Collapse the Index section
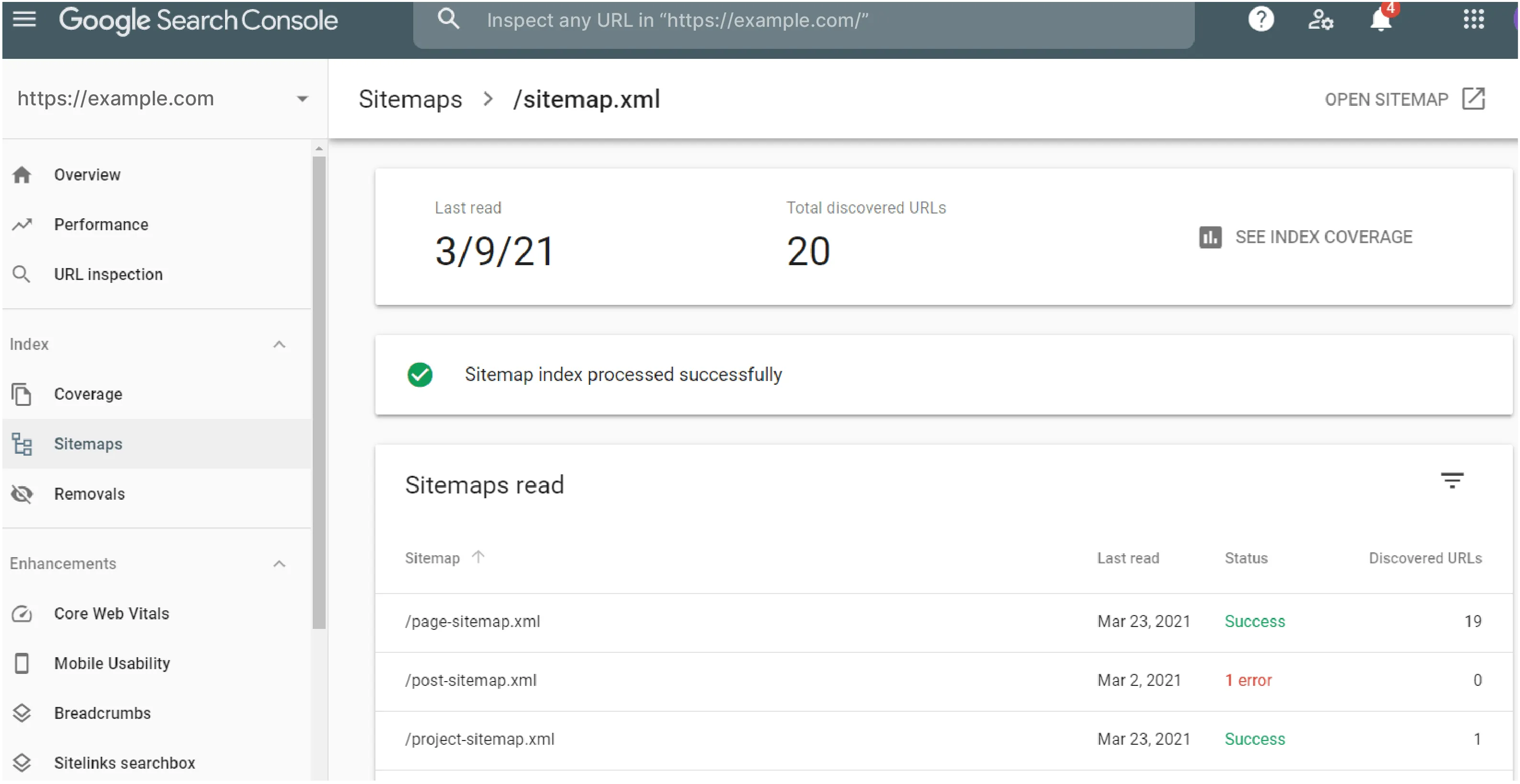 [279, 344]
